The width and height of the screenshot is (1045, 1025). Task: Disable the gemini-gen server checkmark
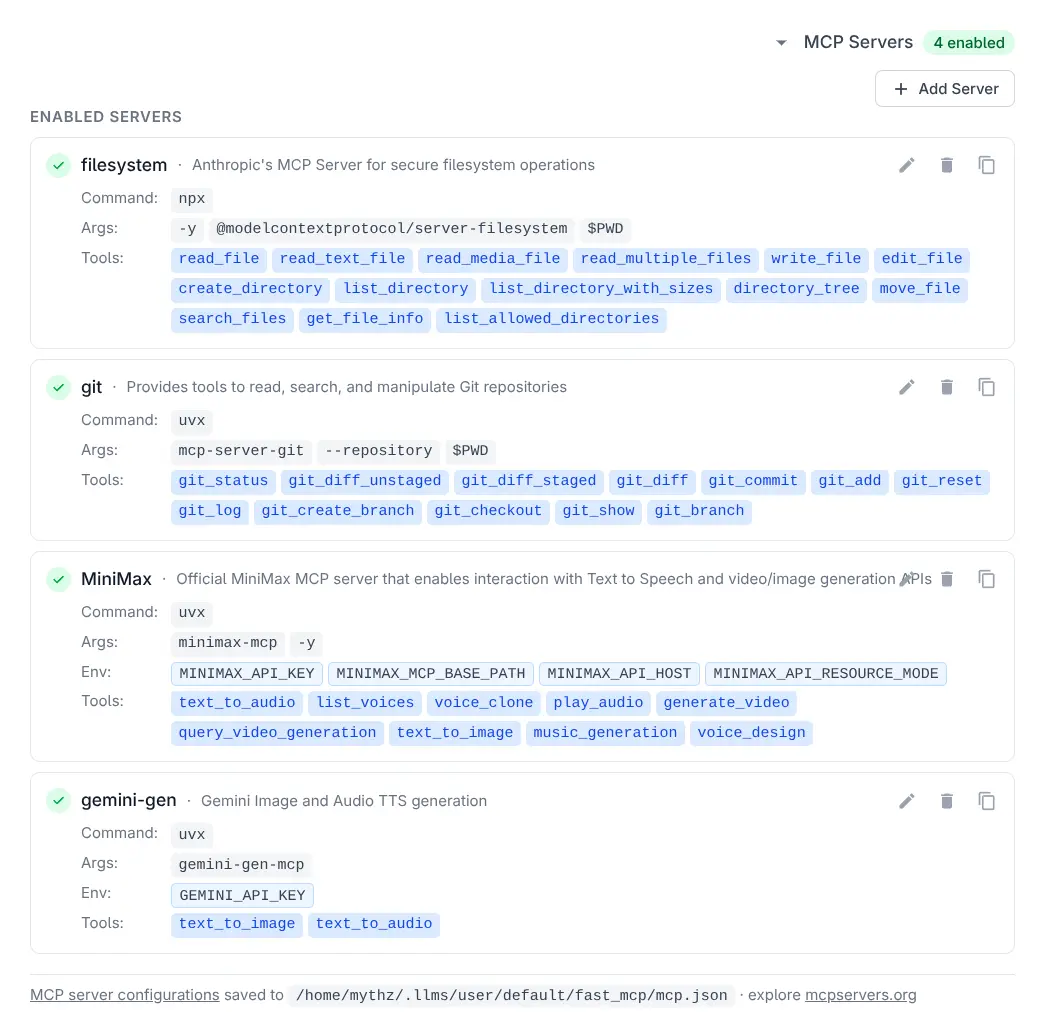click(59, 801)
